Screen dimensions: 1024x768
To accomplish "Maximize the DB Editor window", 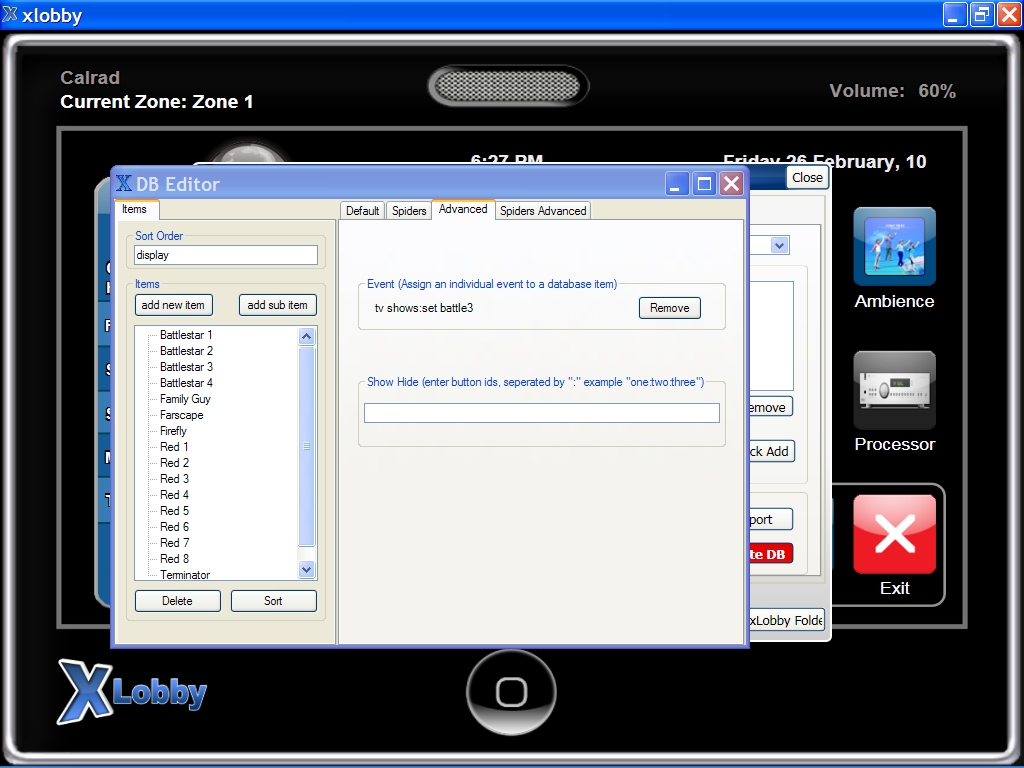I will point(704,184).
